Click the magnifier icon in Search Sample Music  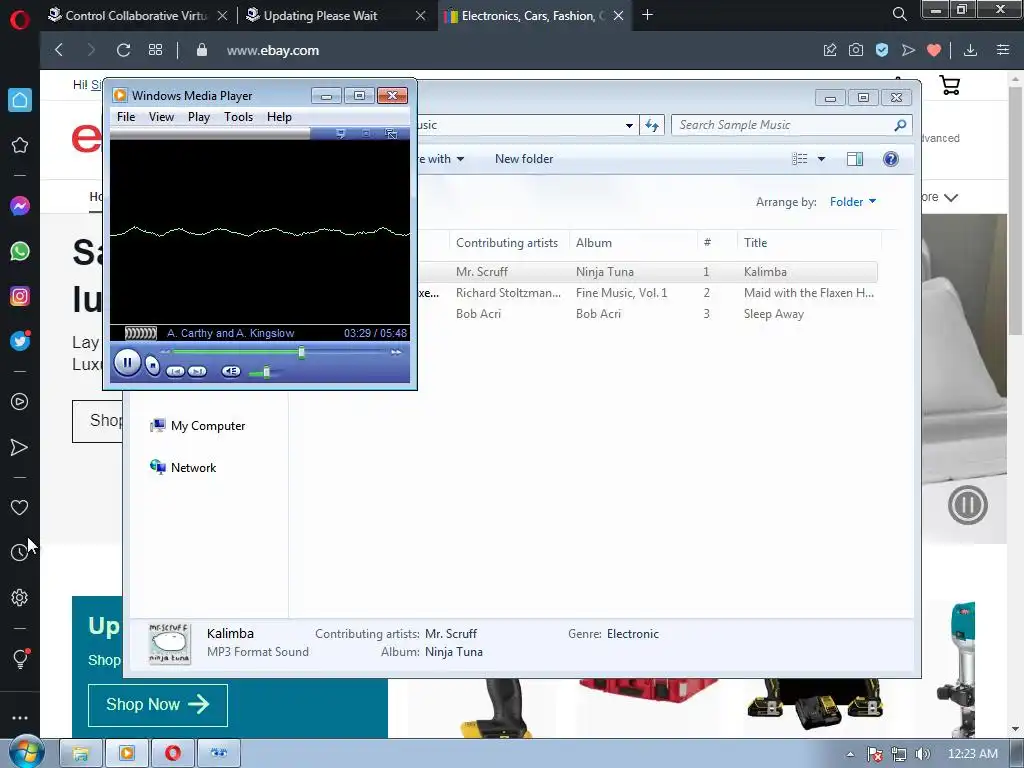click(901, 125)
